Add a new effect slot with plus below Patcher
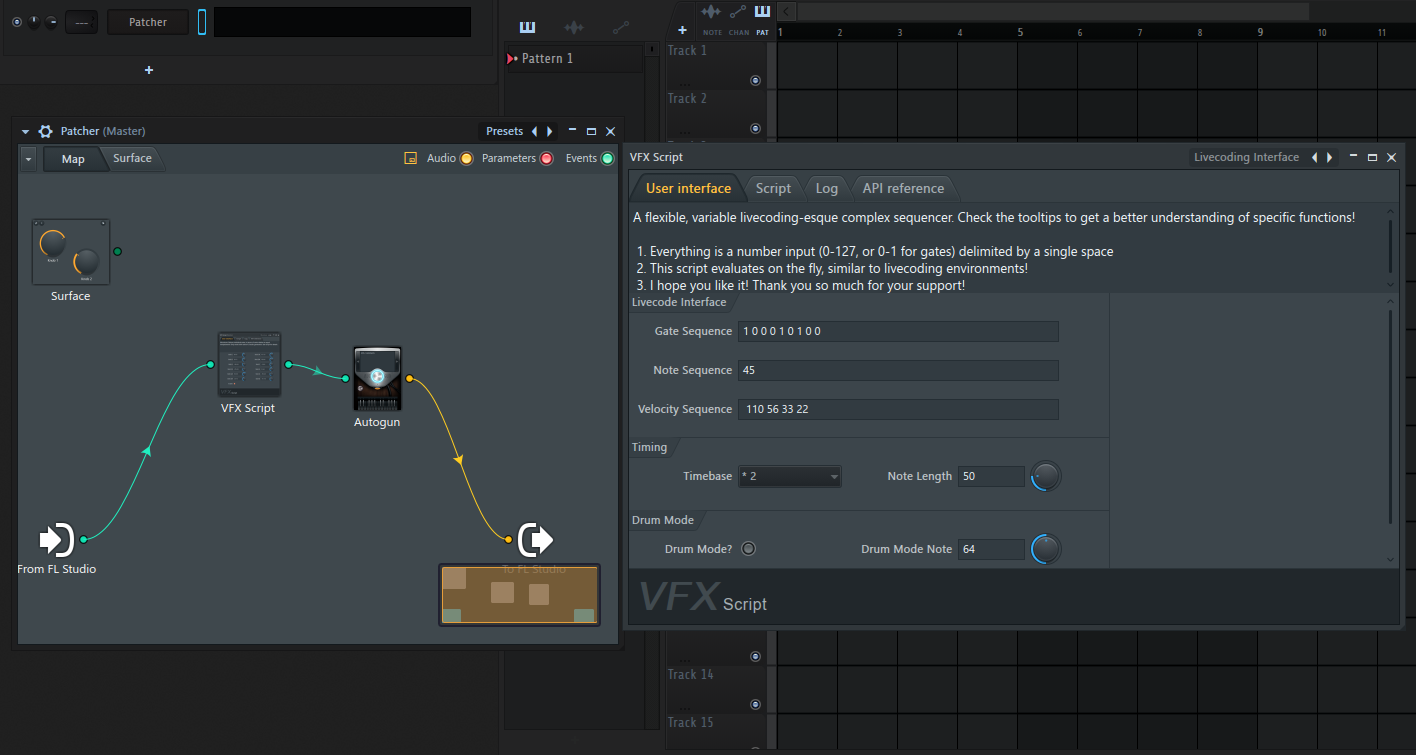The width and height of the screenshot is (1416, 755). point(149,70)
